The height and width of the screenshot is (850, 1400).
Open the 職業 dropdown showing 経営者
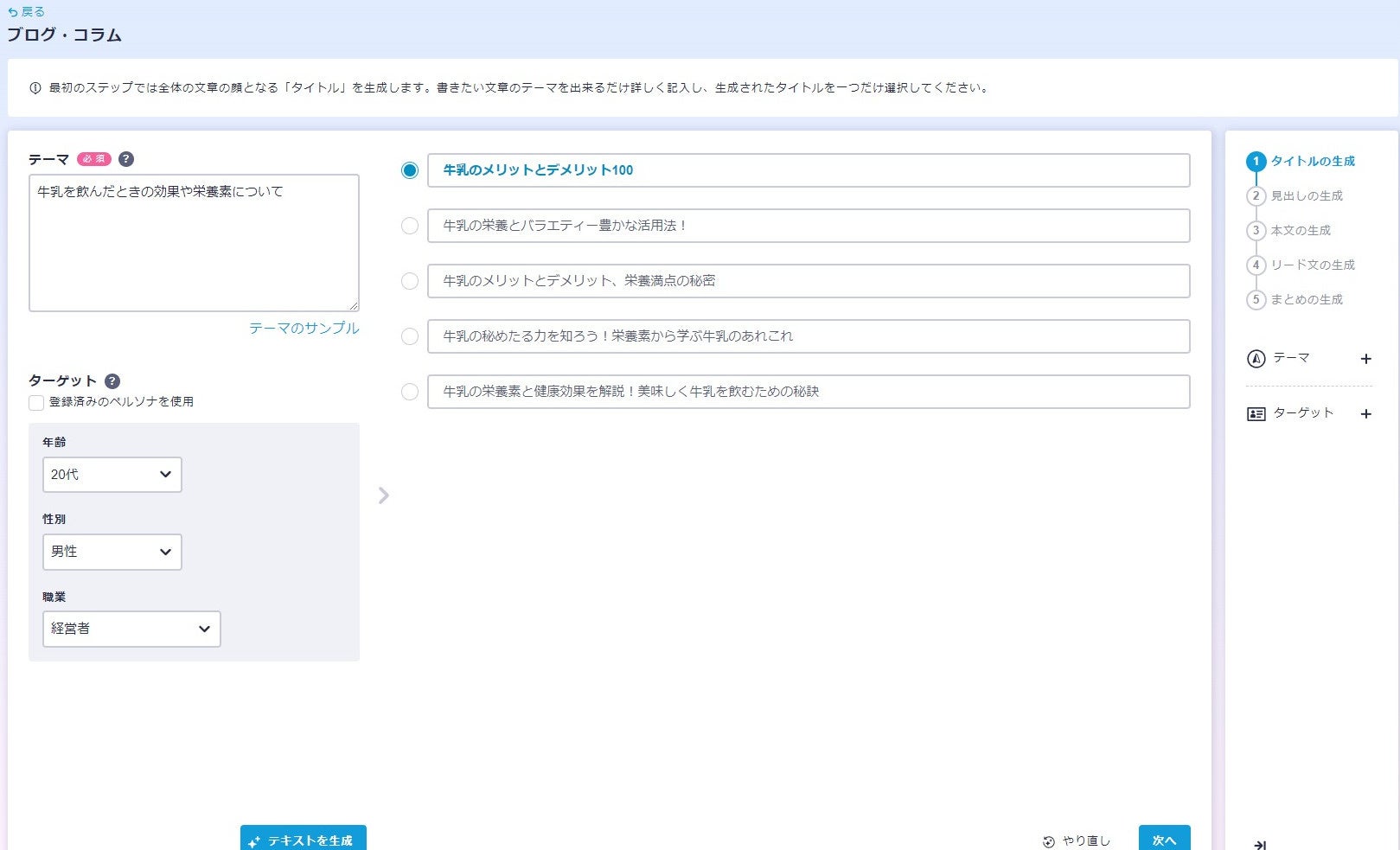(131, 629)
